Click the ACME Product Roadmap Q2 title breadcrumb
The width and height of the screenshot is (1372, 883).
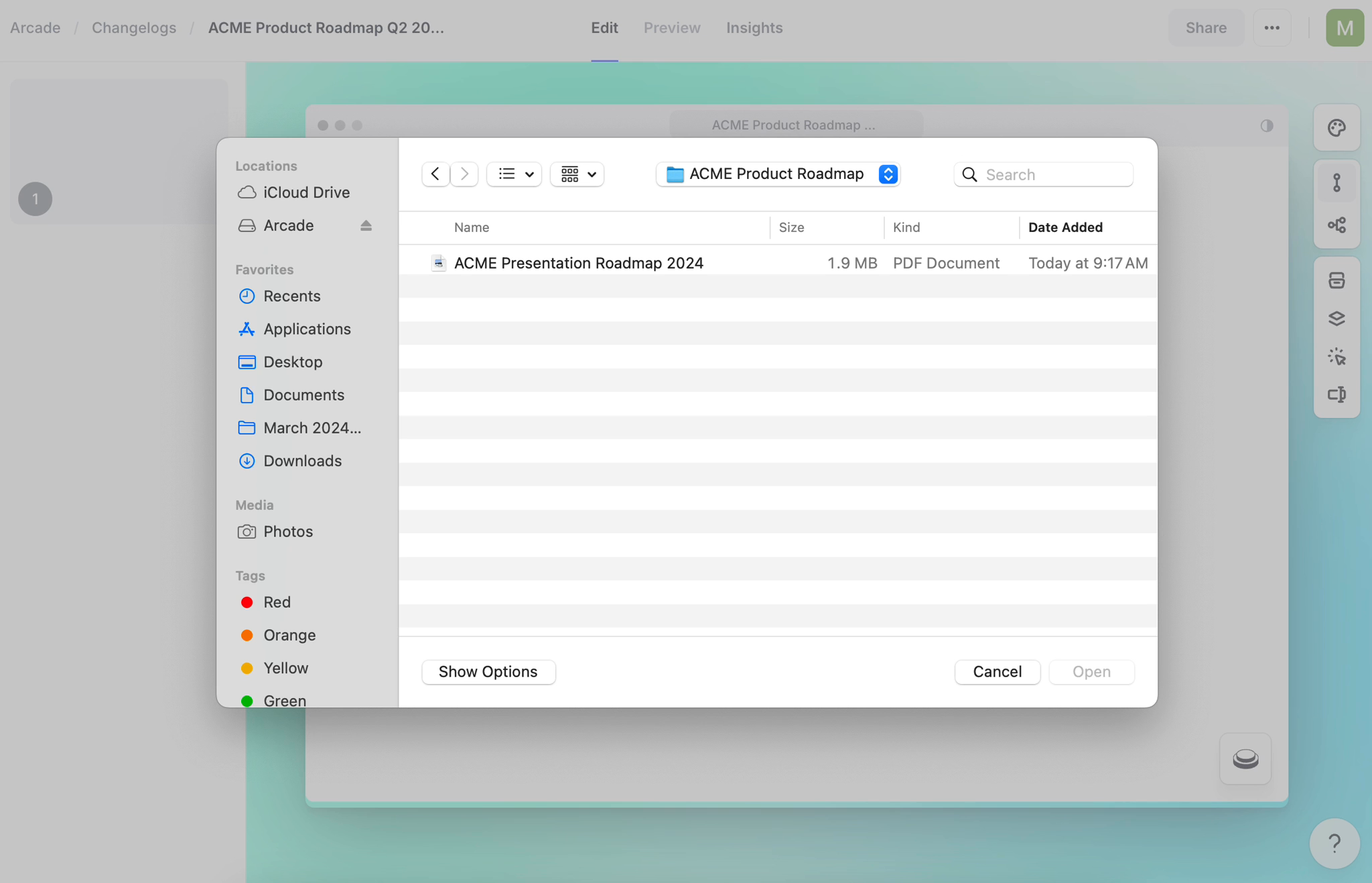coord(326,27)
